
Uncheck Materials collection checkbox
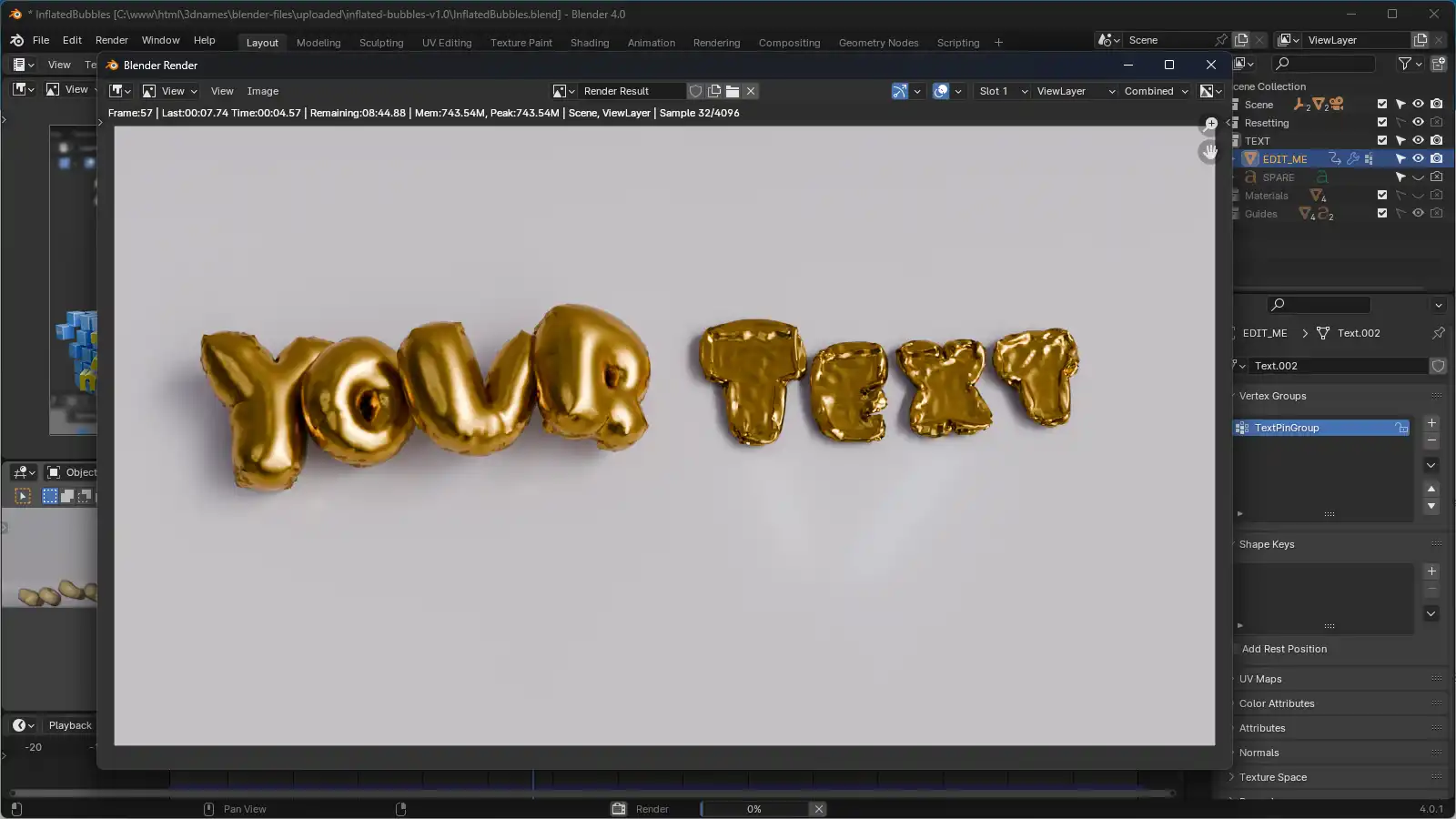tap(1382, 195)
